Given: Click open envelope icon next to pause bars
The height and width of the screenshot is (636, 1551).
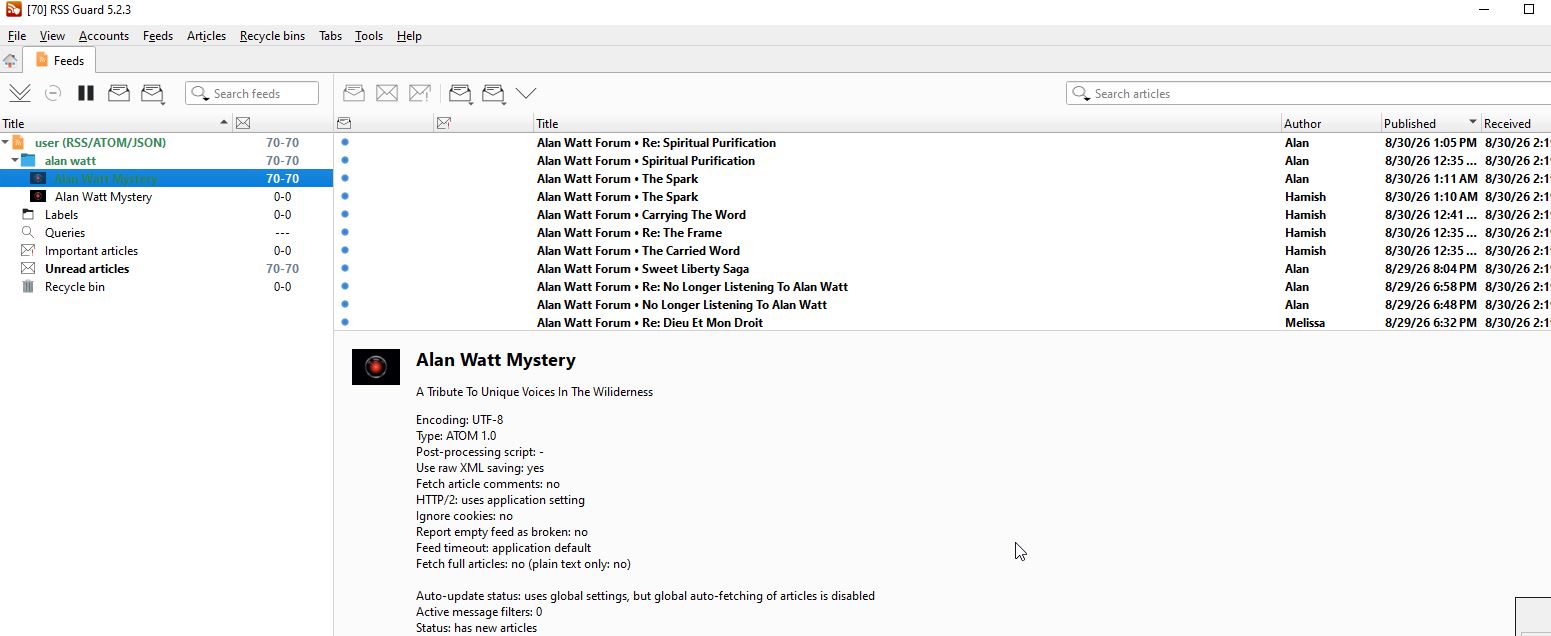Looking at the screenshot, I should click(x=119, y=93).
